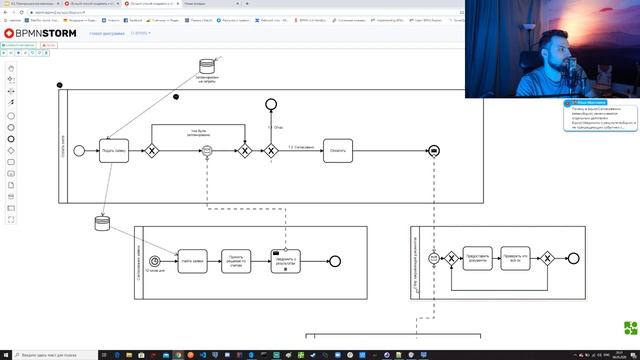The height and width of the screenshot is (360, 640).
Task: Open Chrome from the taskbar
Action: [x=178, y=355]
